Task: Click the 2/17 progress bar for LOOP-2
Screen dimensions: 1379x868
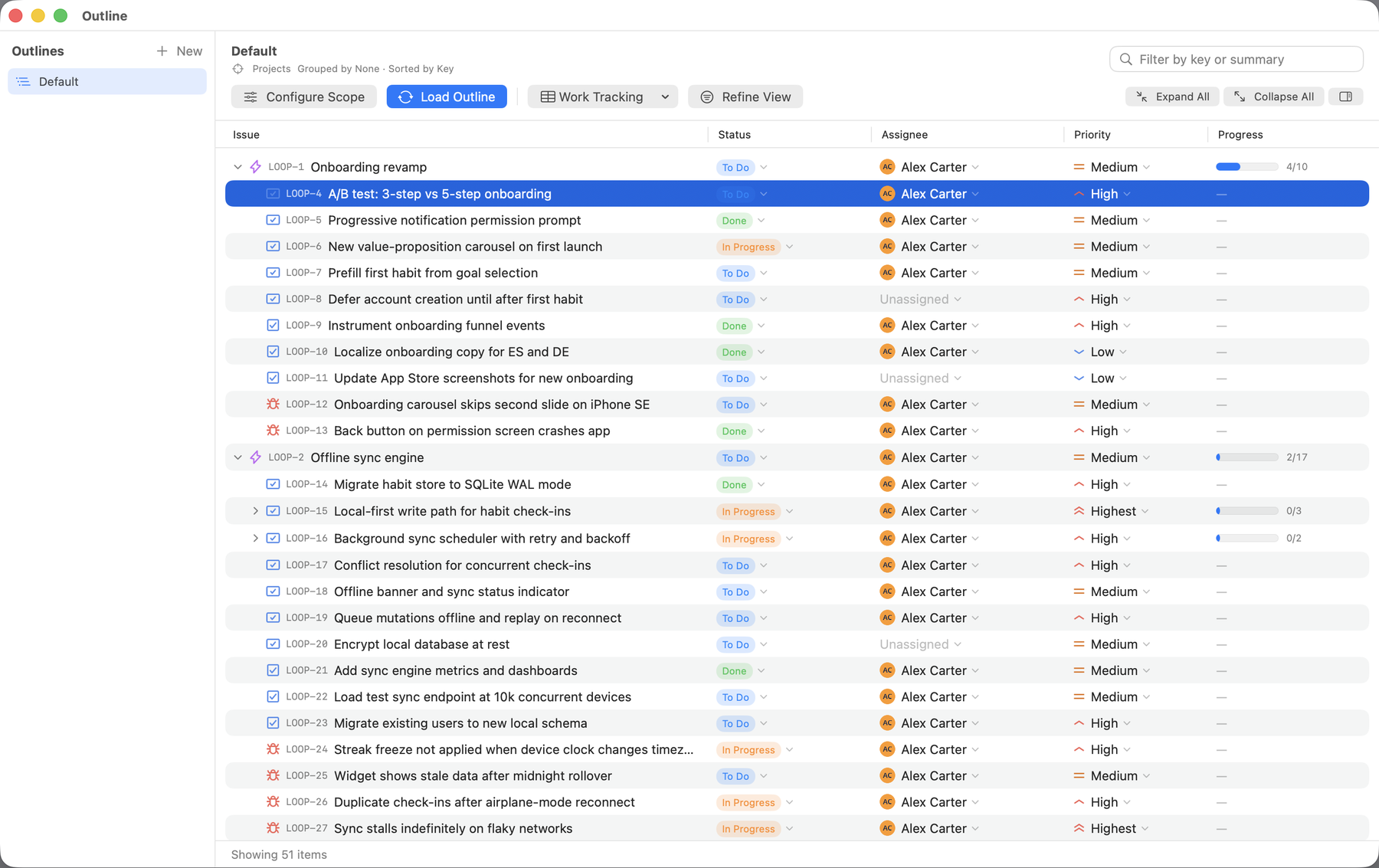Action: click(1246, 457)
